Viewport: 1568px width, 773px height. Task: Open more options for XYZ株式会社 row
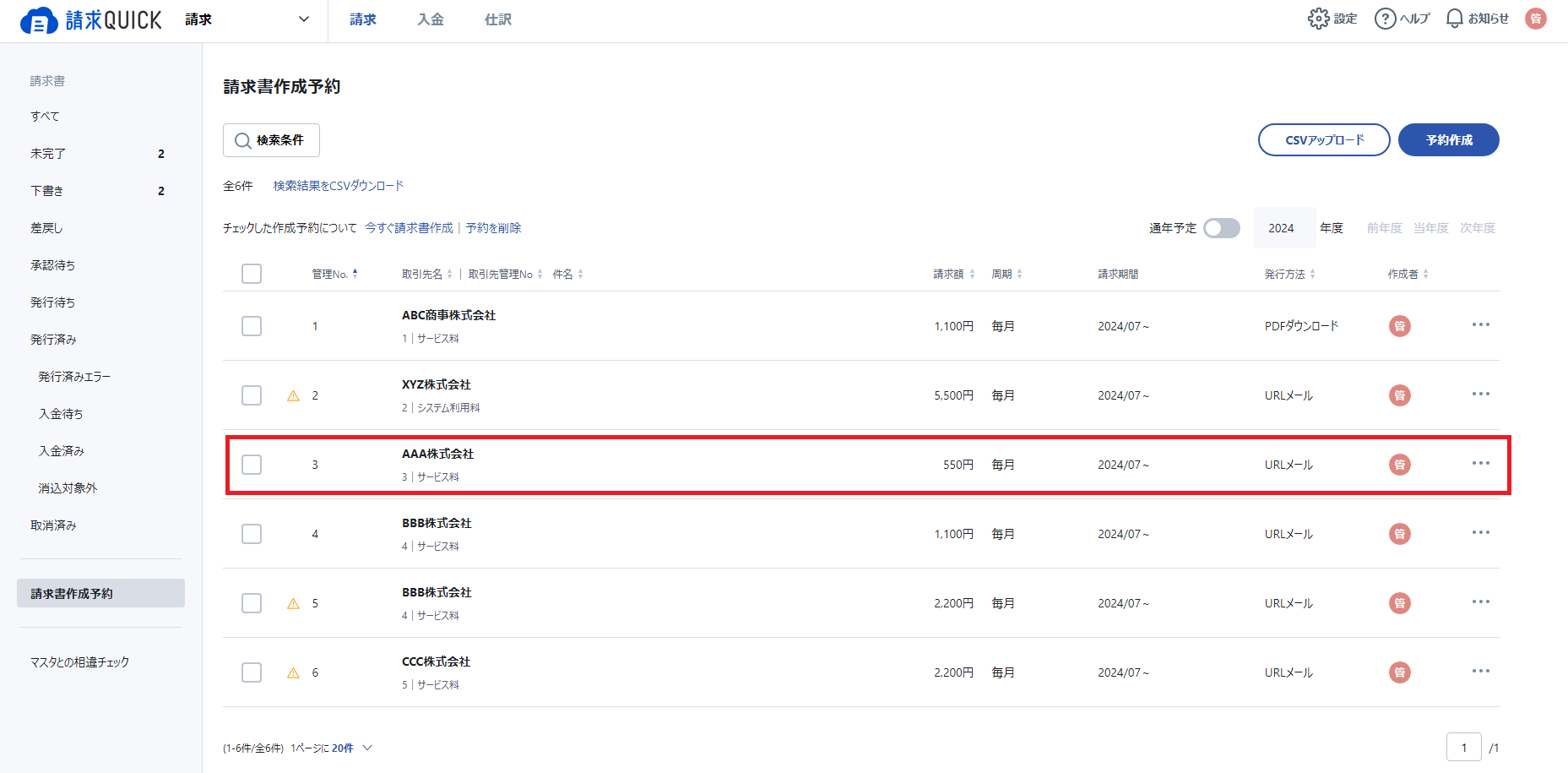click(1481, 394)
